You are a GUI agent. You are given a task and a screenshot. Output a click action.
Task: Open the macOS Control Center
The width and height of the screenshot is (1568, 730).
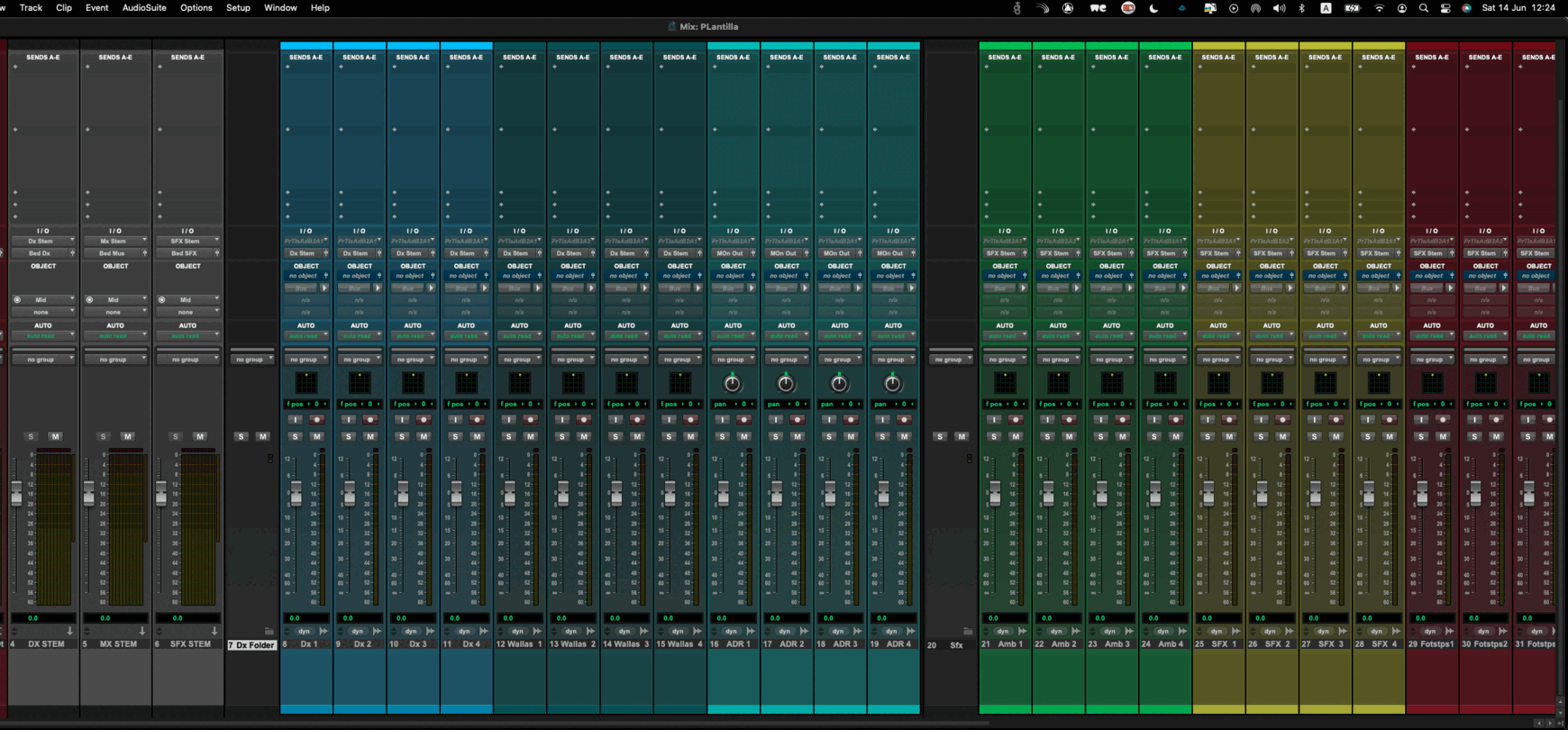tap(1445, 8)
